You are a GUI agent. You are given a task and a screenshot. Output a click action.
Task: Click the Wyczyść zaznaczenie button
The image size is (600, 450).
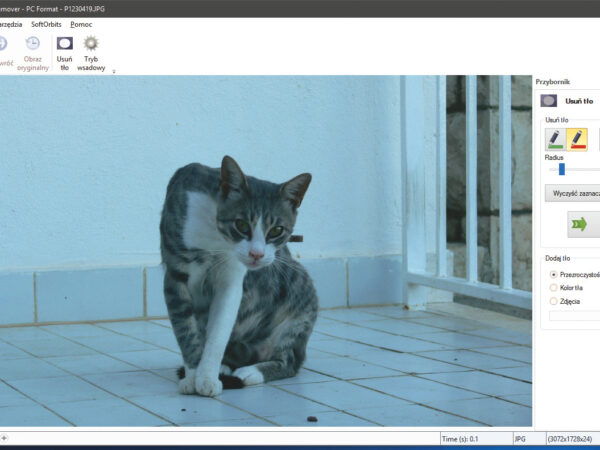pyautogui.click(x=572, y=193)
